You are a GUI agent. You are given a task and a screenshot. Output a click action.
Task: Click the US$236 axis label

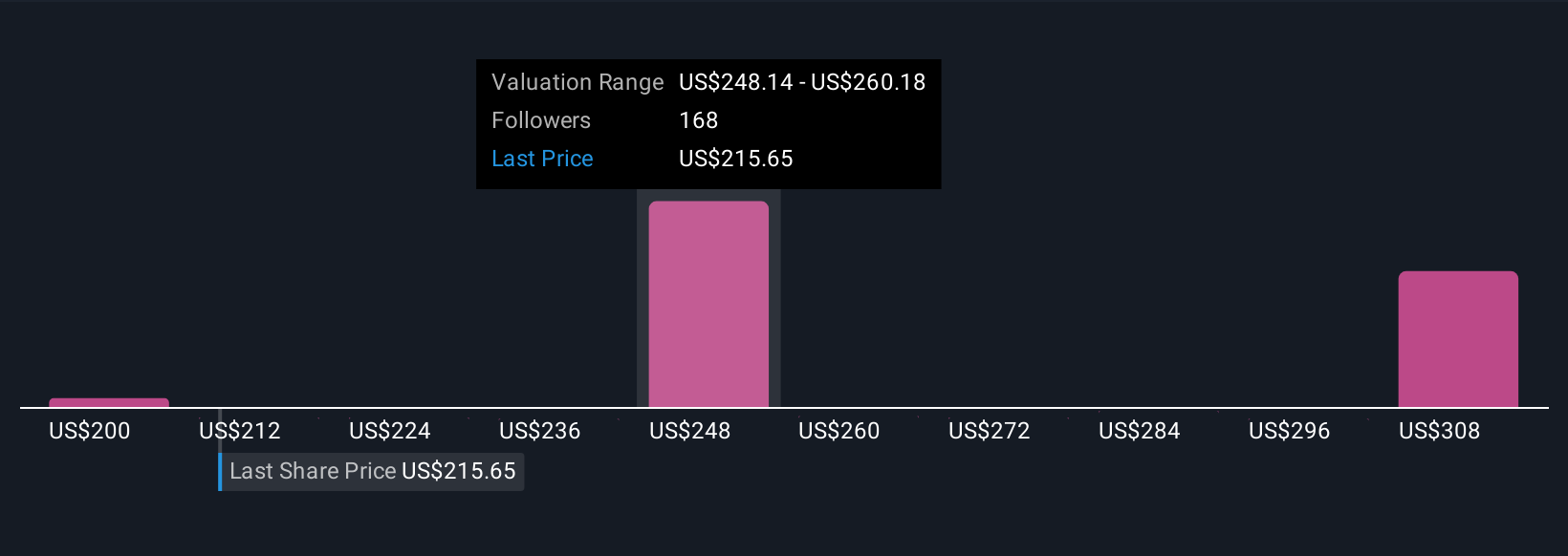540,431
